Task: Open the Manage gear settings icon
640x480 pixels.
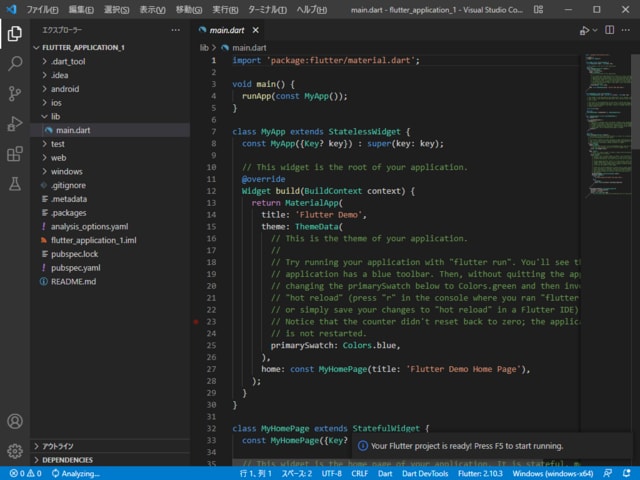Action: (x=15, y=451)
